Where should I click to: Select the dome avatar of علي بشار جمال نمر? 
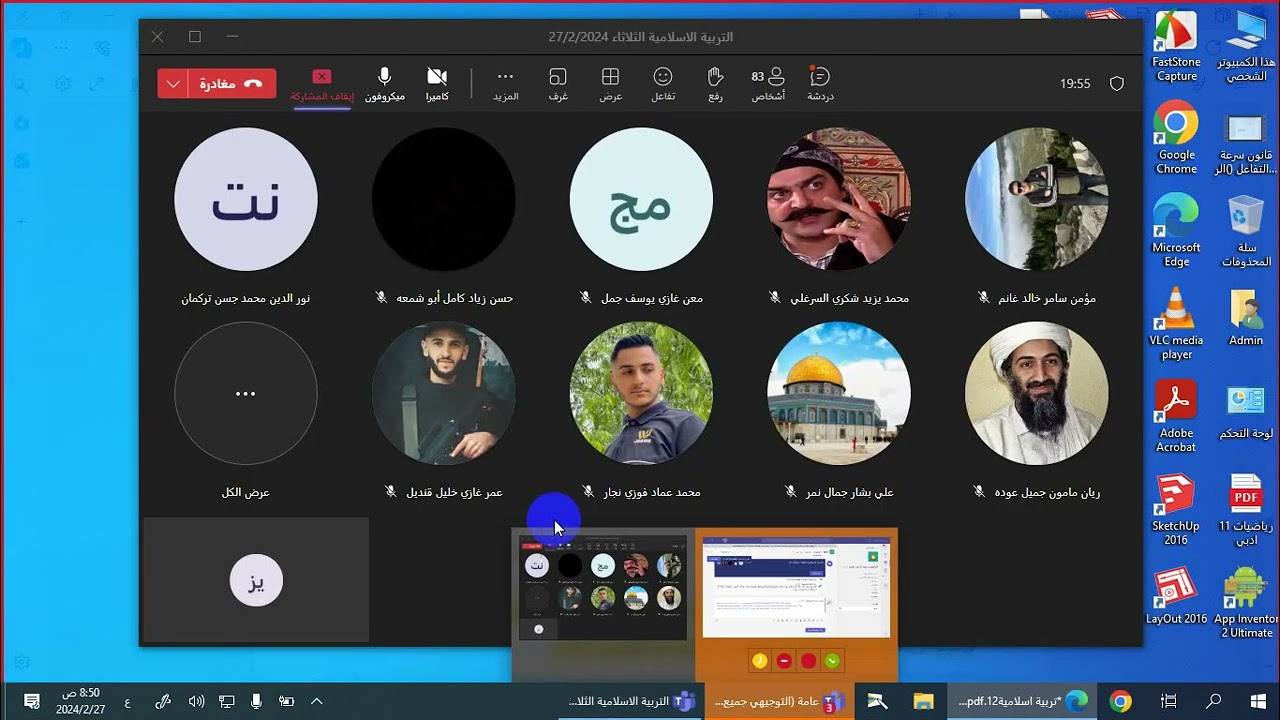point(839,393)
